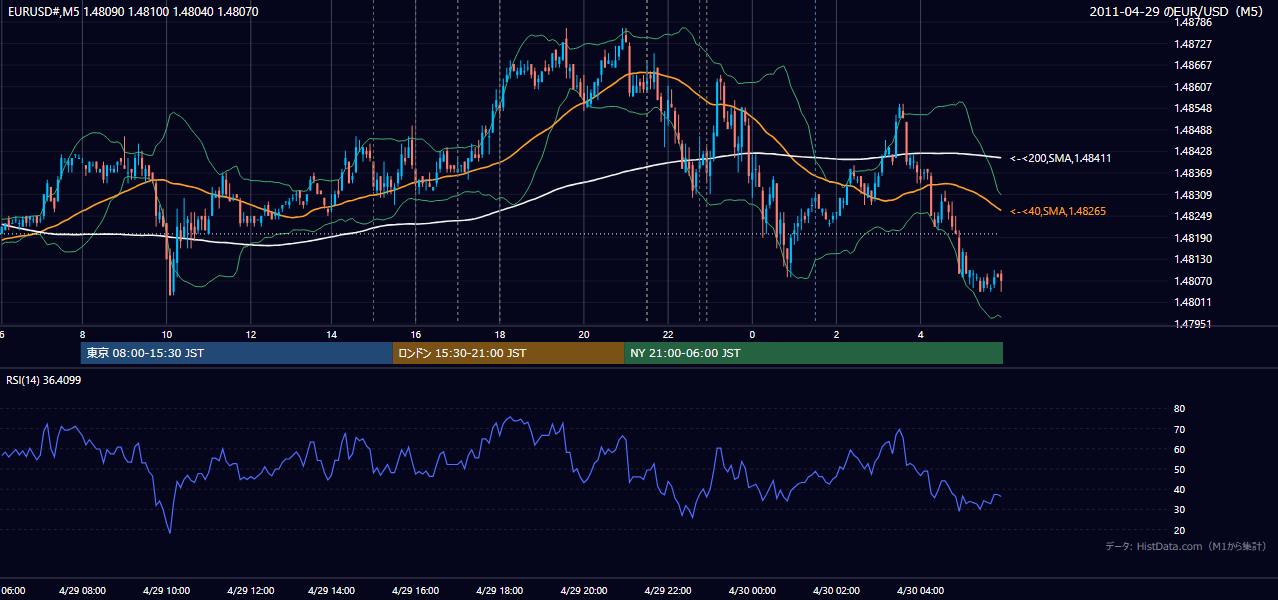Select price level 1.48548 on the axis
Screen dimensions: 1278x600
(1193, 108)
